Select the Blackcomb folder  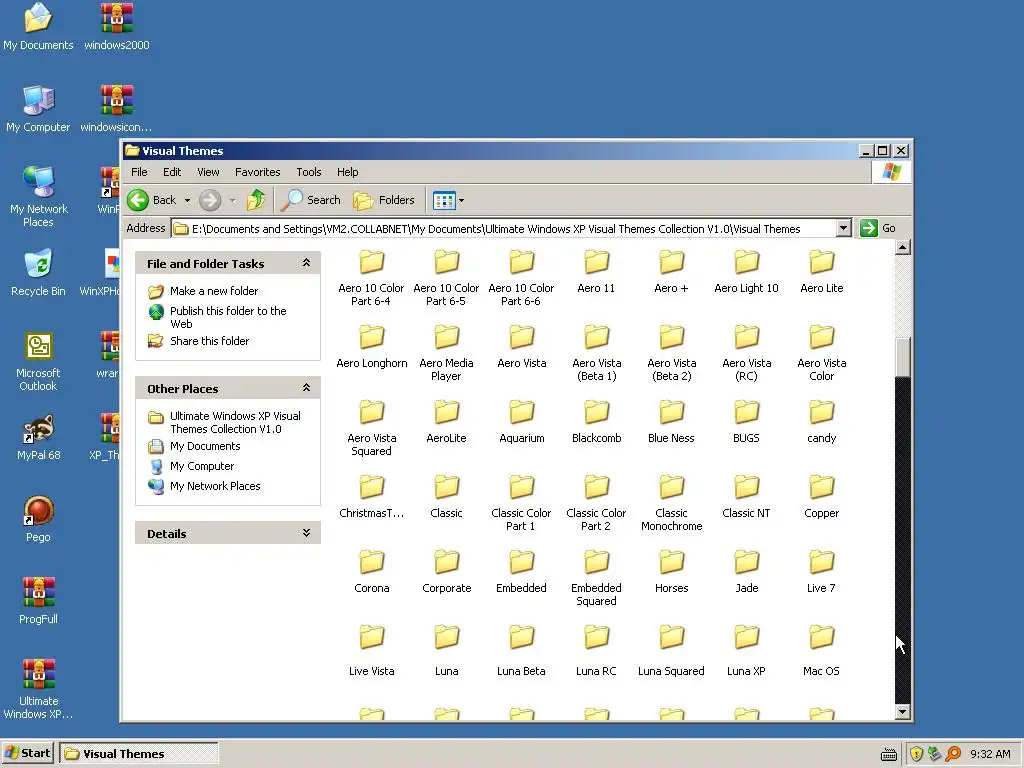click(596, 423)
